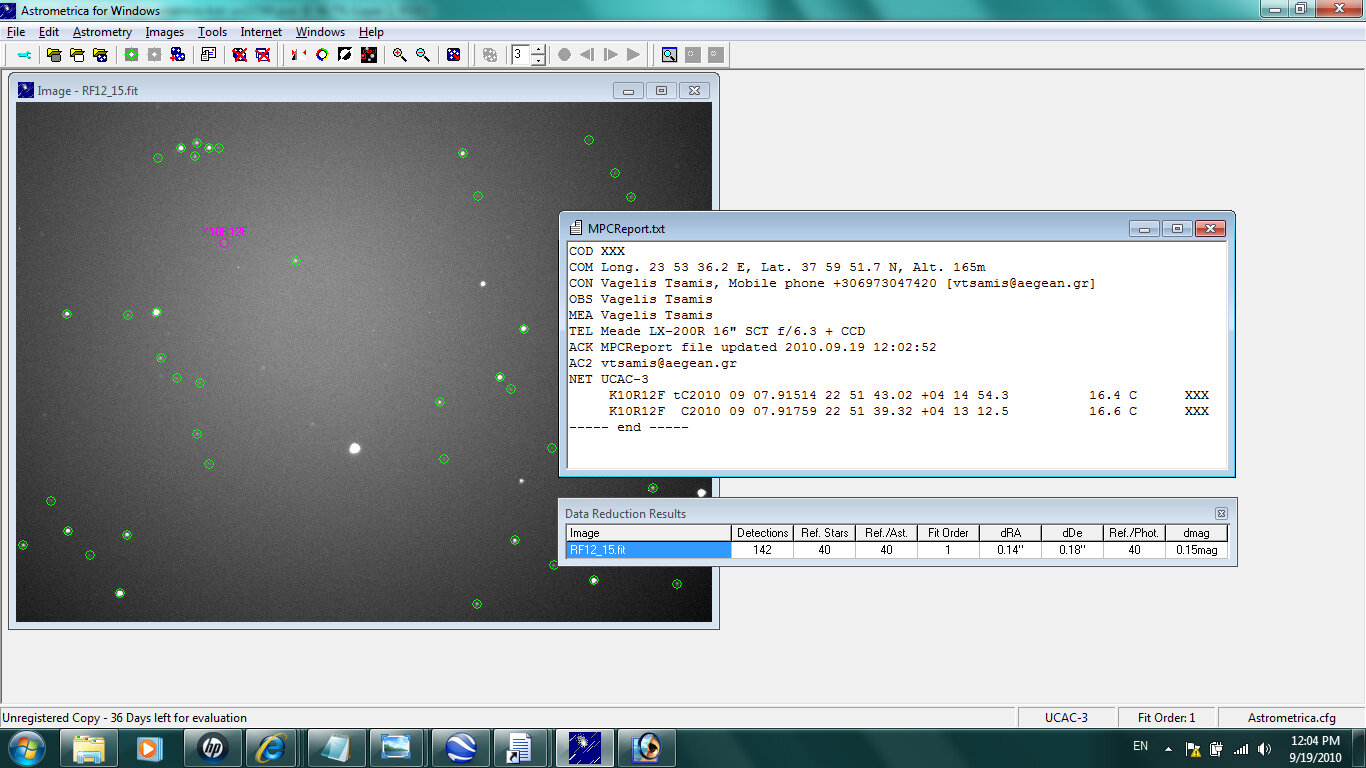1366x768 pixels.
Task: Click the toolbar number field showing 3
Action: coord(520,55)
